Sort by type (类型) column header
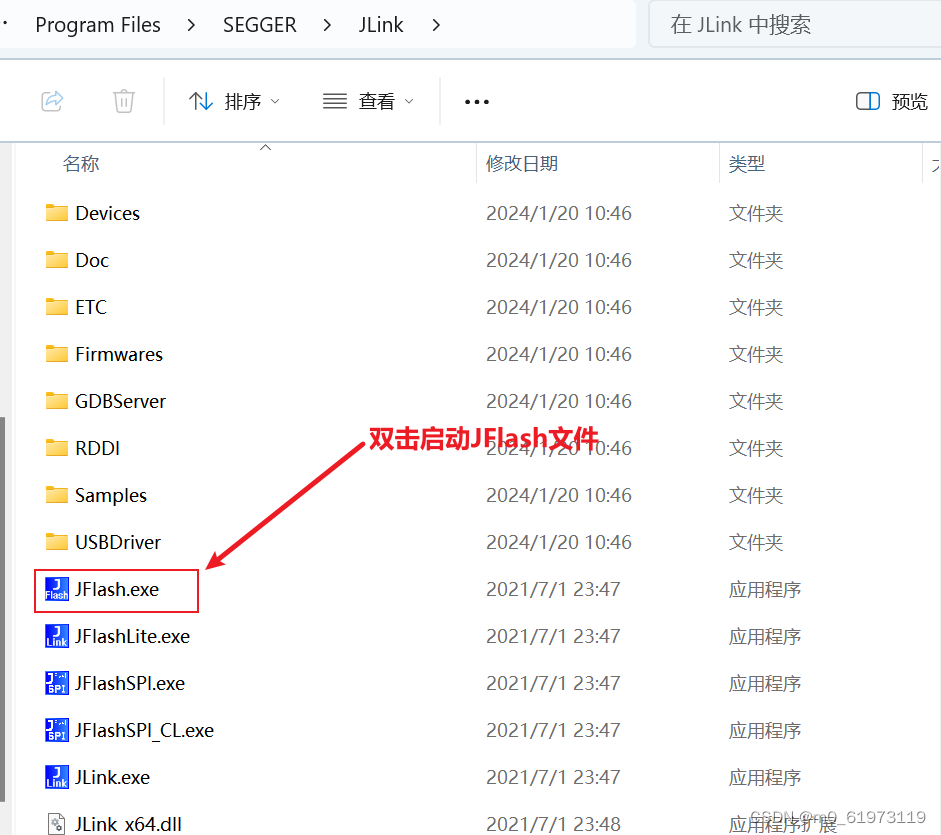 pos(747,163)
